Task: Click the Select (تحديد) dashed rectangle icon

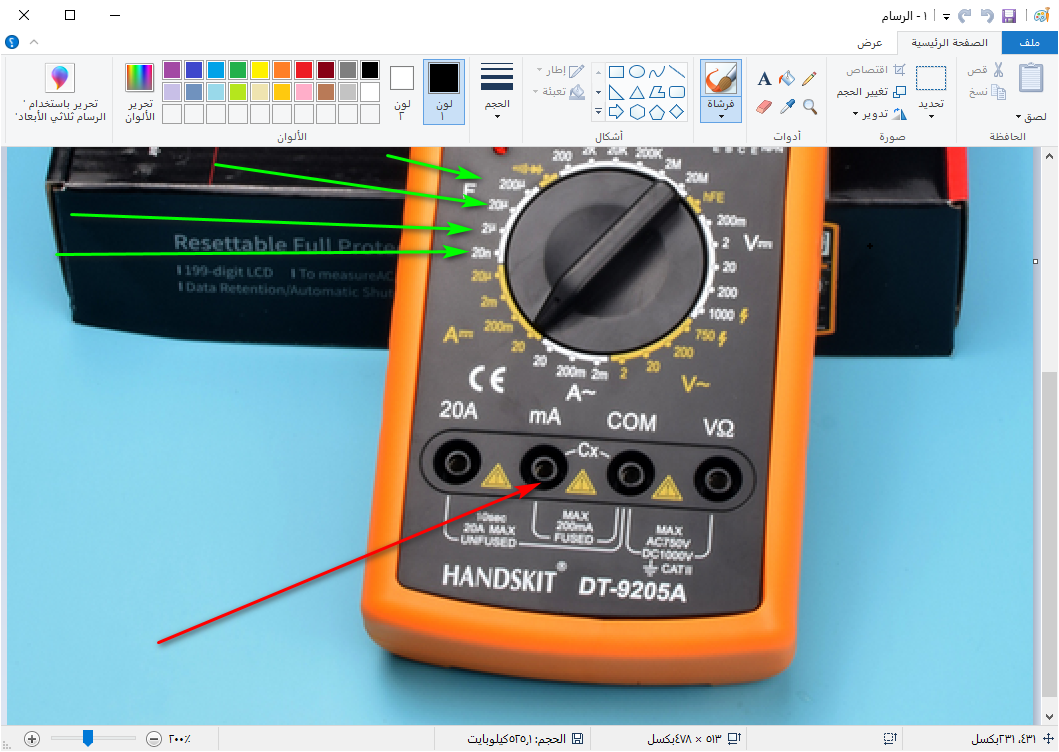Action: pos(931,78)
